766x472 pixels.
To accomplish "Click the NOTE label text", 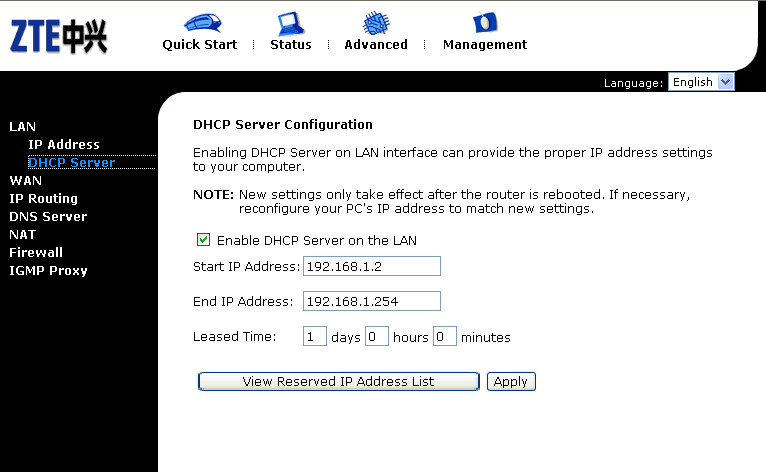I will 213,195.
